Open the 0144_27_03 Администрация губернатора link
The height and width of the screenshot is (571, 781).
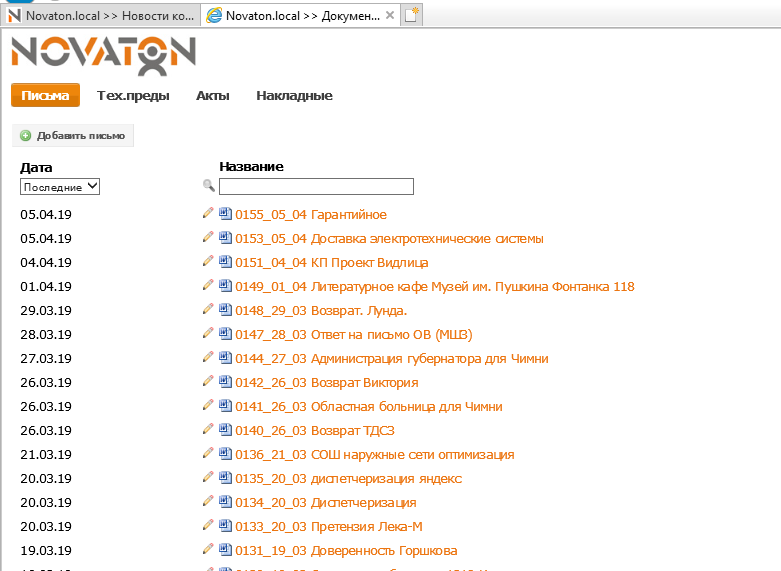click(x=391, y=359)
